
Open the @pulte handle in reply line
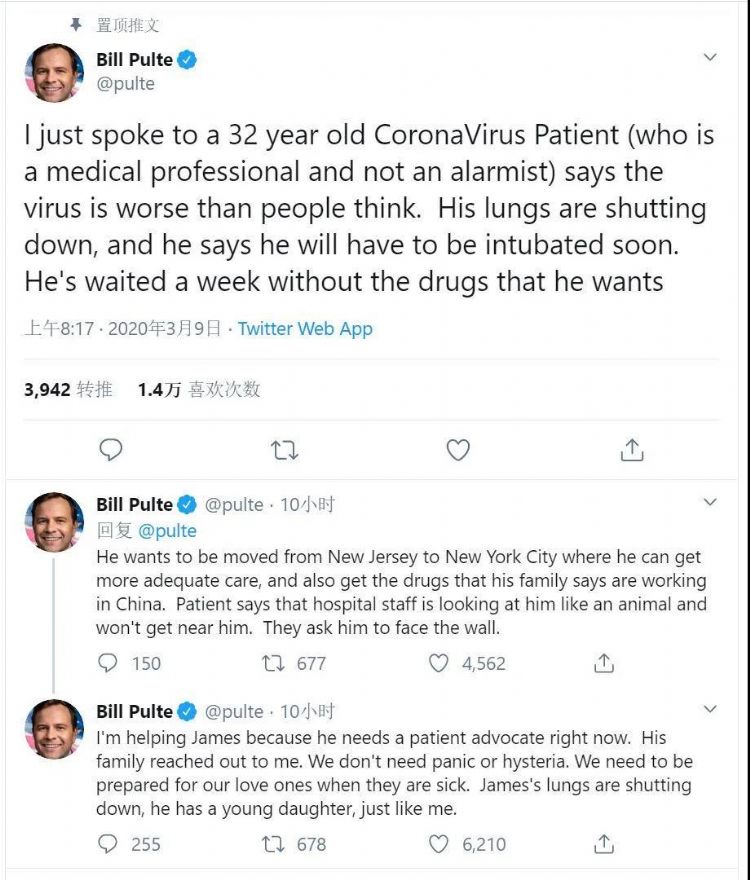point(167,530)
